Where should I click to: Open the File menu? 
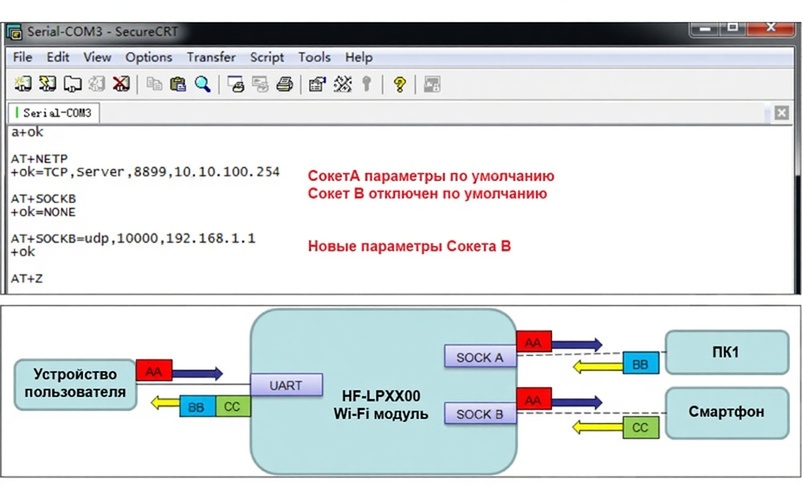coord(23,57)
